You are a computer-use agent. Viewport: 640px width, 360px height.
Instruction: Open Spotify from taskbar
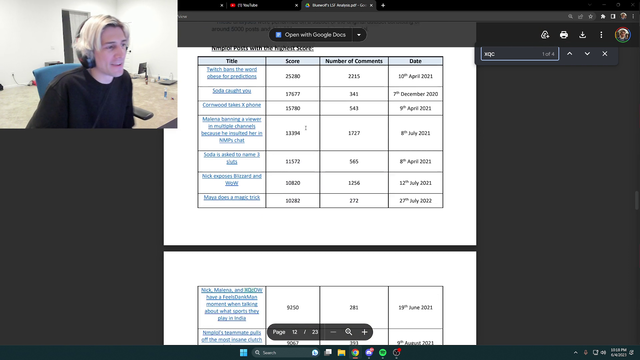(x=382, y=353)
